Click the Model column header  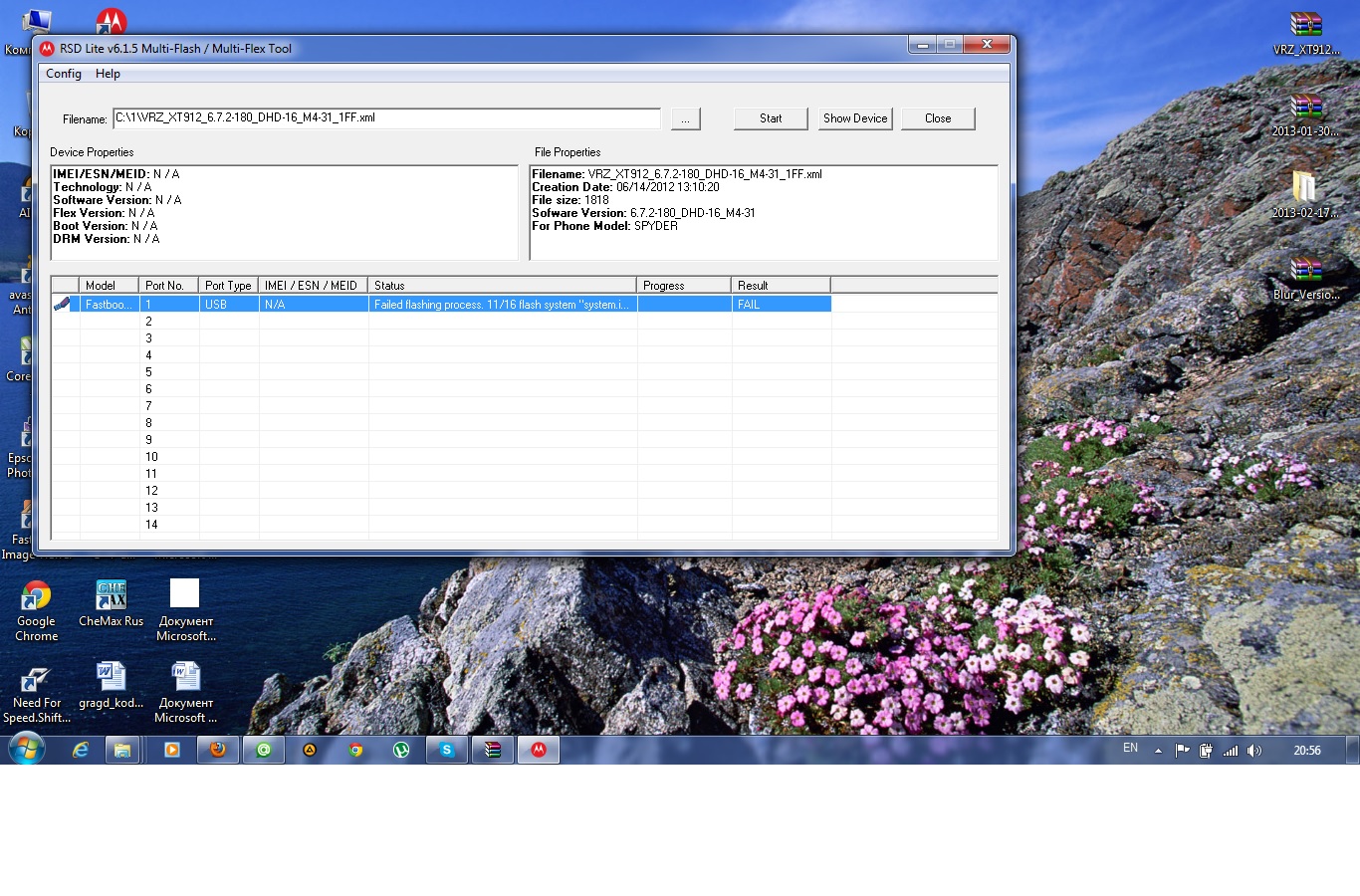110,286
